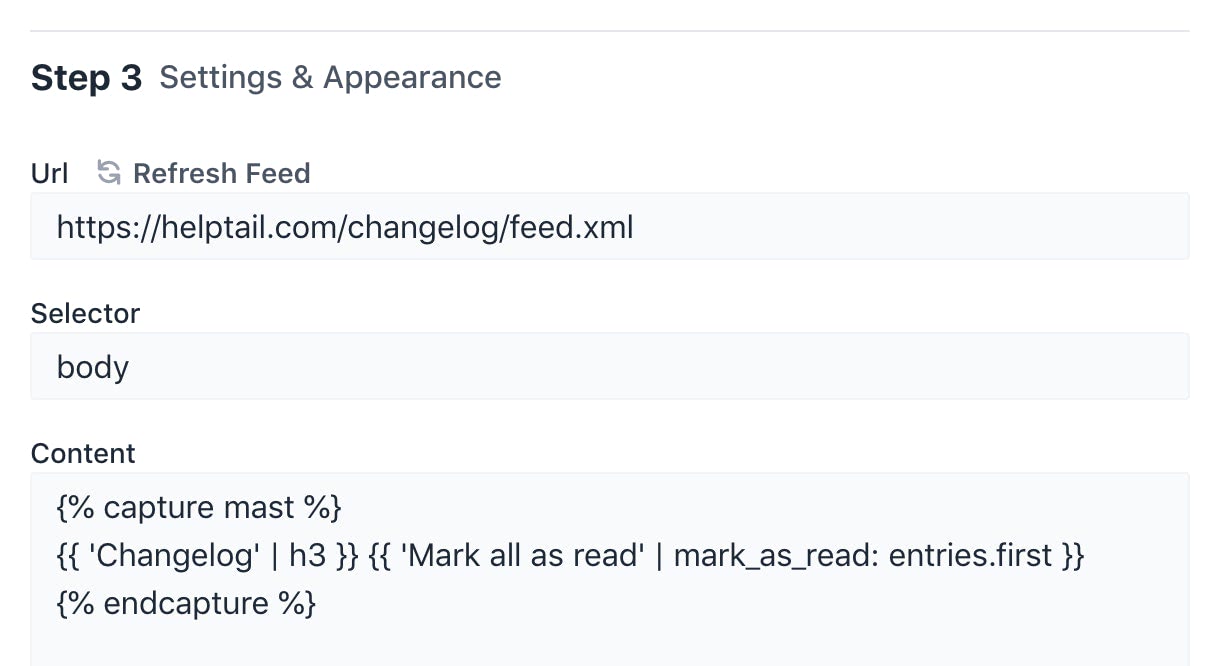1218x666 pixels.
Task: Click the Selector field label
Action: (86, 313)
